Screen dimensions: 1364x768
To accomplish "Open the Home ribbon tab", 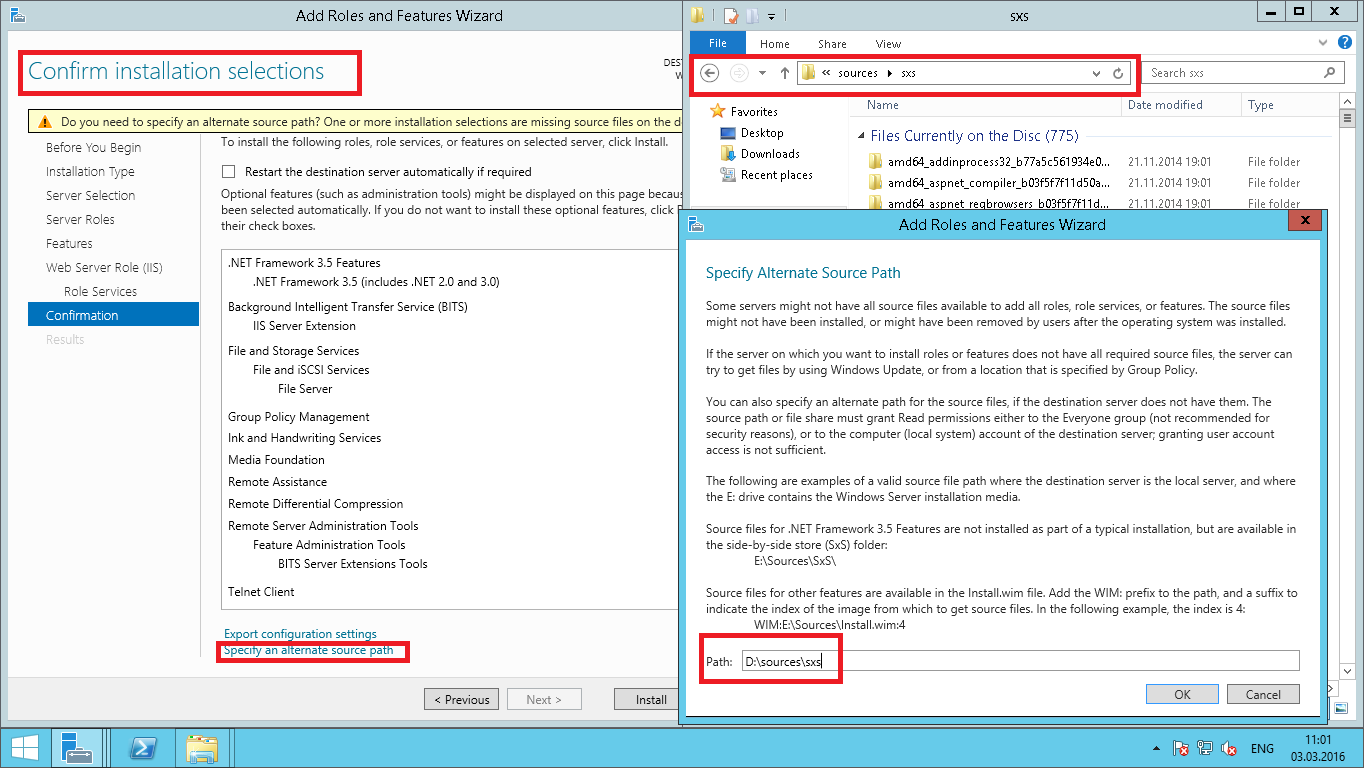I will 774,44.
